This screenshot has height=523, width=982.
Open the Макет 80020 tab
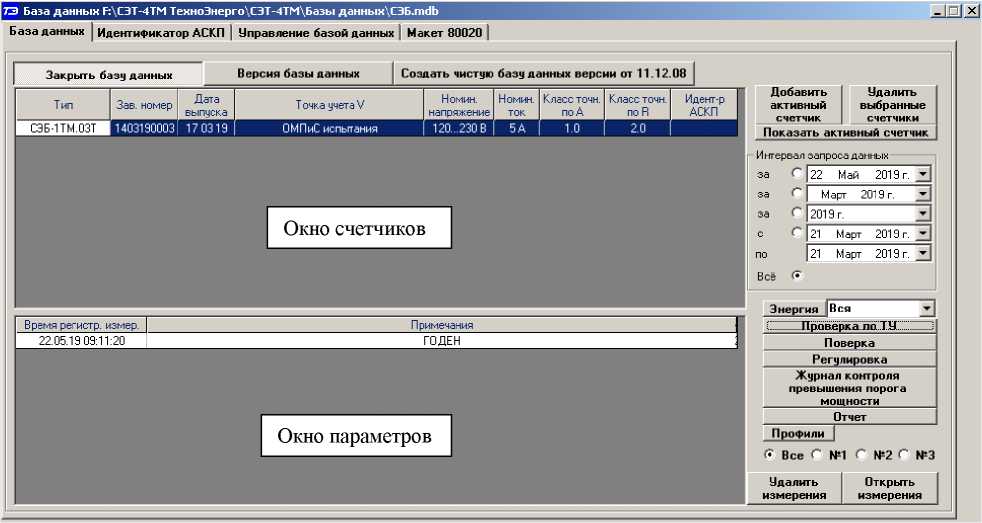coord(444,32)
